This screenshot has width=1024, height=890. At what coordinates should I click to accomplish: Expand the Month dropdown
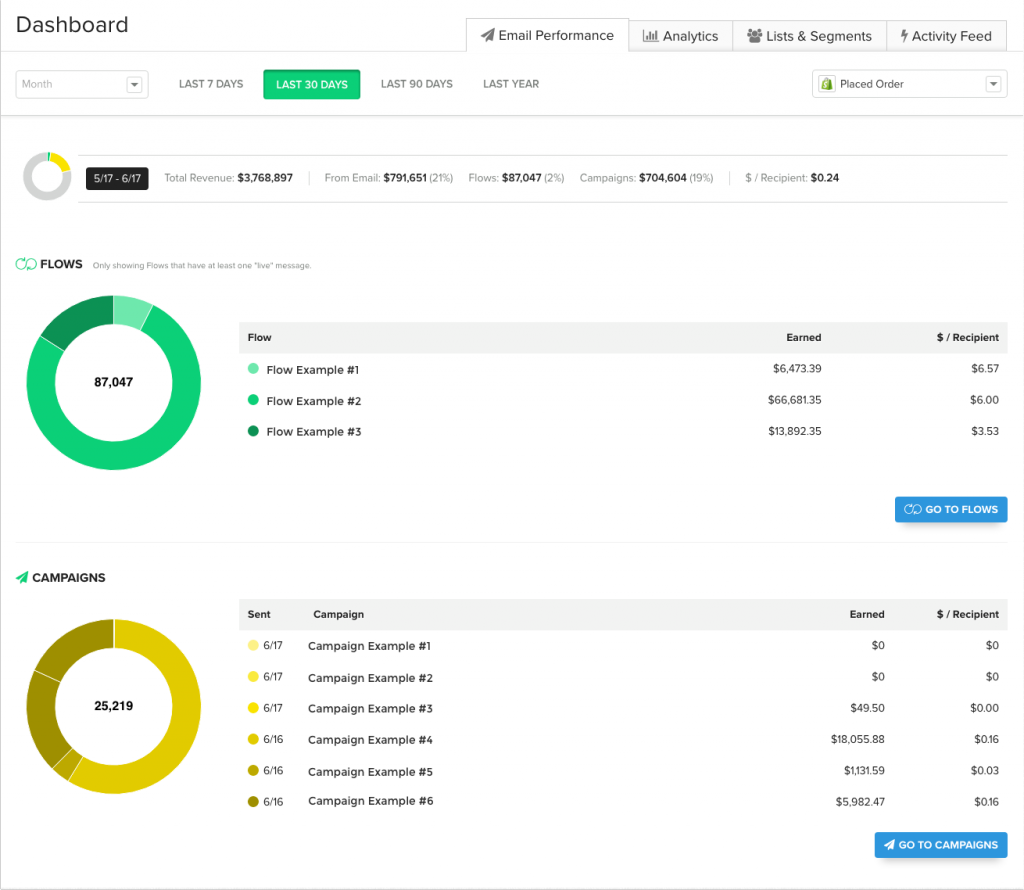82,84
